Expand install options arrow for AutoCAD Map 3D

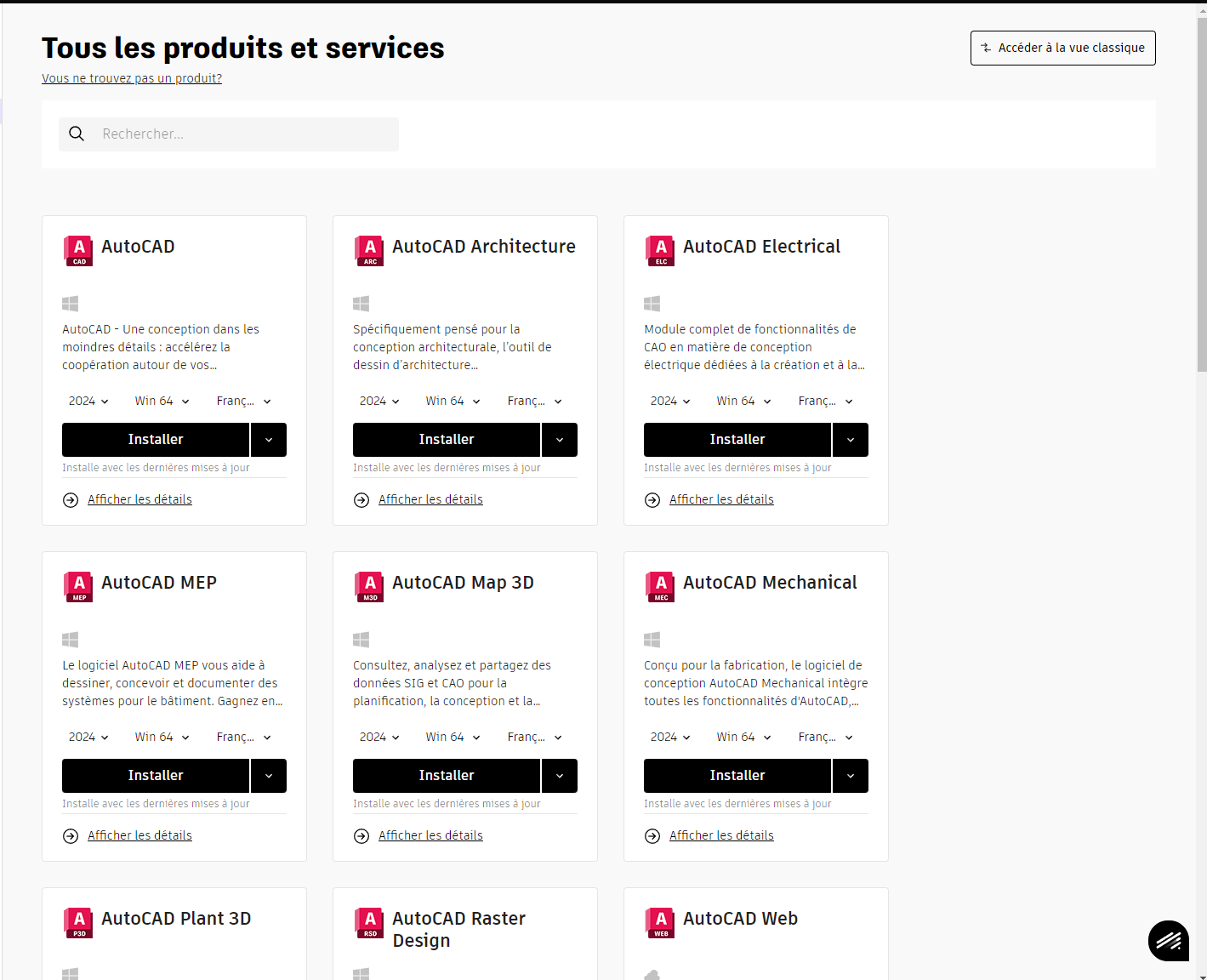[560, 776]
